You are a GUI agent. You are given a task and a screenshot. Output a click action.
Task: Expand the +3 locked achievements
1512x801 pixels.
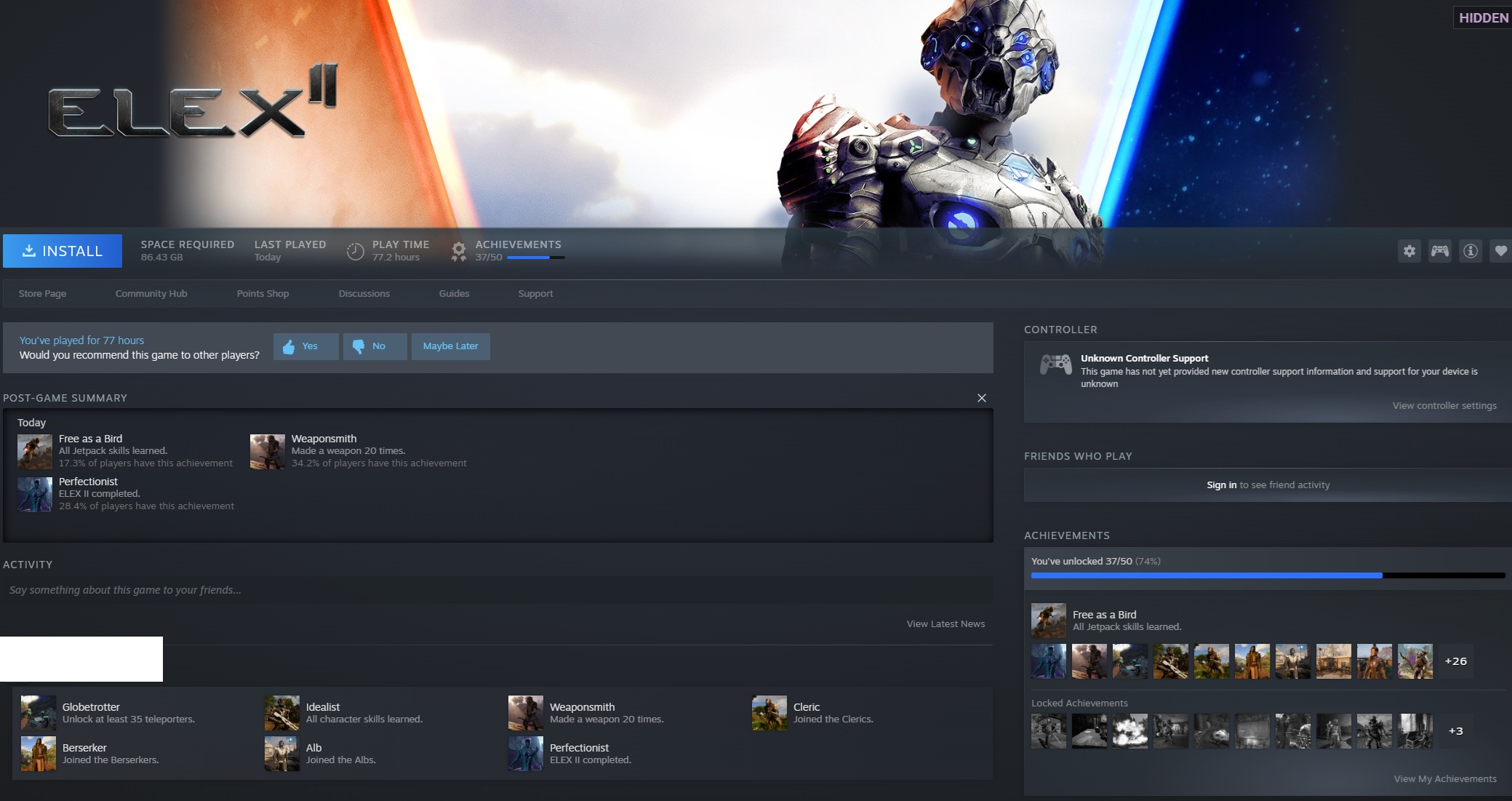click(x=1455, y=731)
